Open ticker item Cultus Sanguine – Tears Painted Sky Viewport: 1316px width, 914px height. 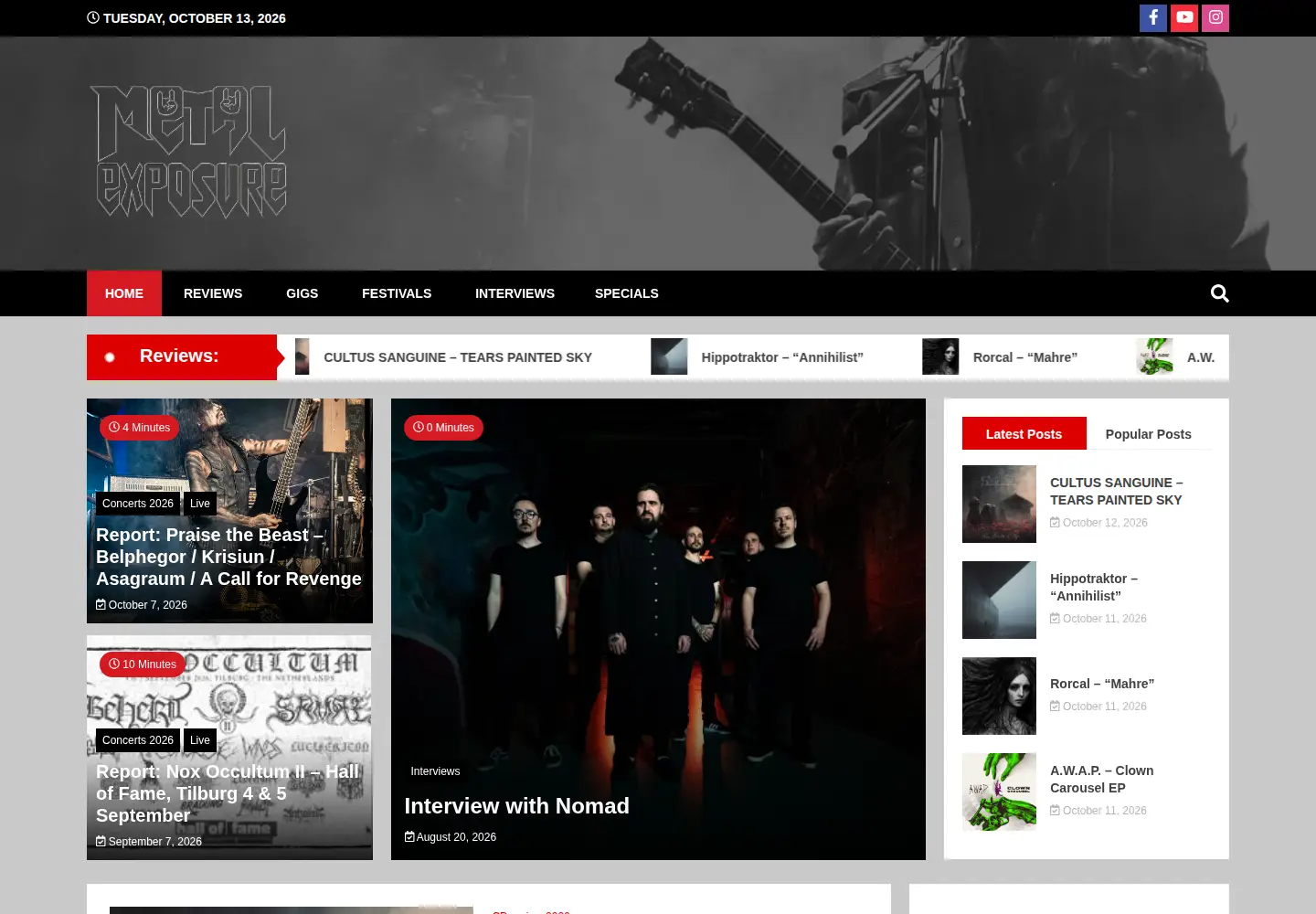coord(458,357)
